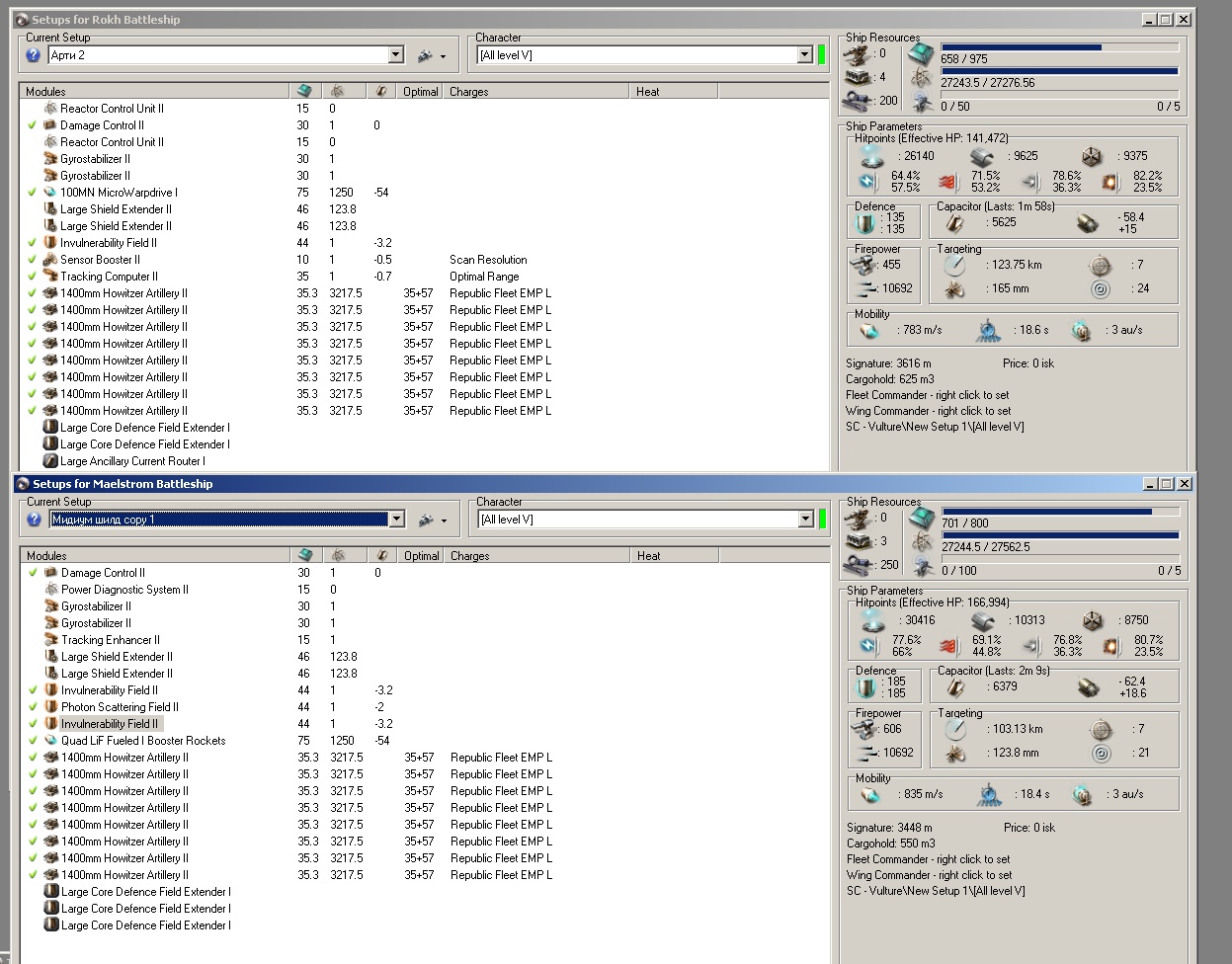
Task: Click CPU chip icon in Rokh Ship Resources
Action: (922, 53)
